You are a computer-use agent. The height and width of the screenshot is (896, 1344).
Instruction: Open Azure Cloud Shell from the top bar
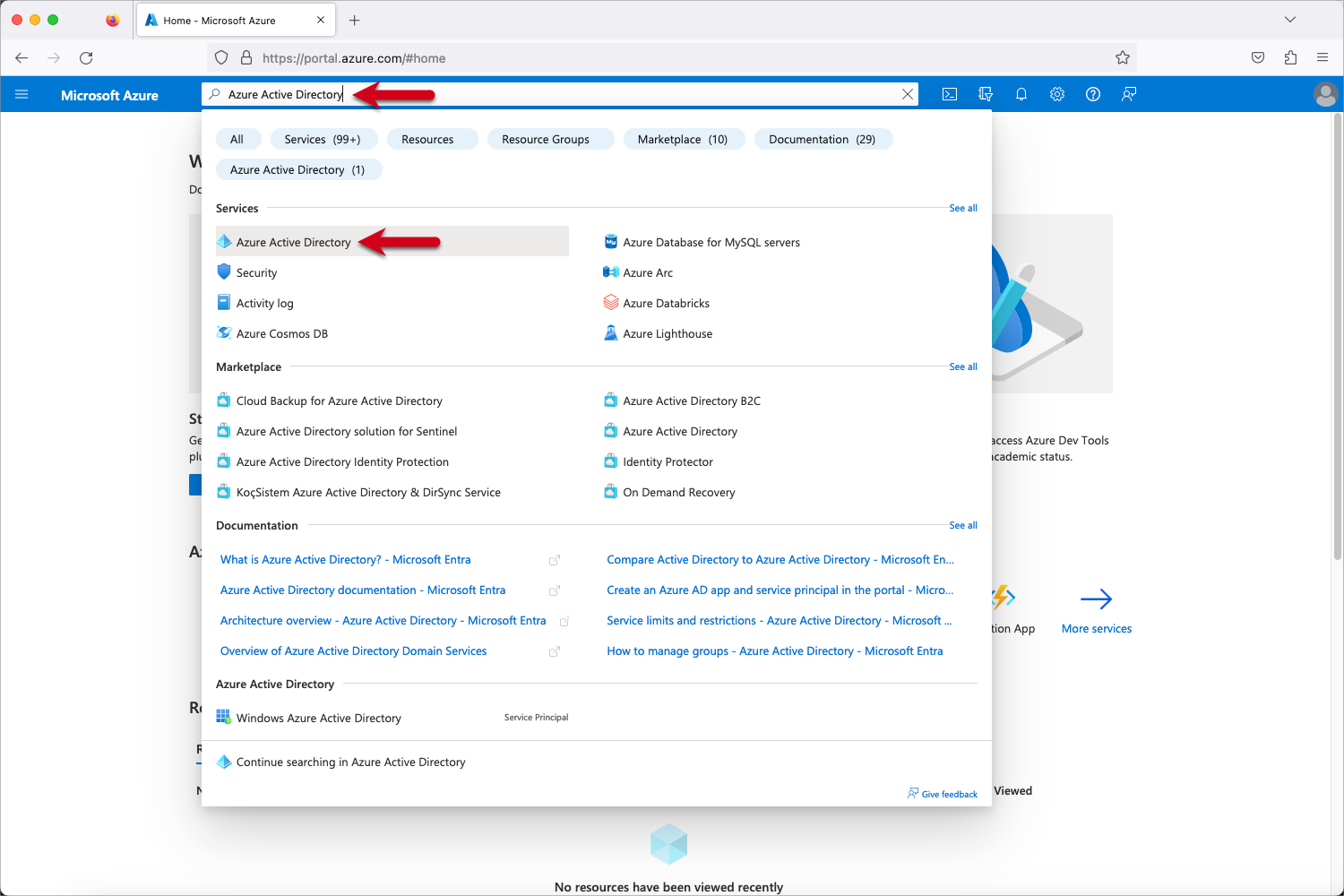pos(949,94)
